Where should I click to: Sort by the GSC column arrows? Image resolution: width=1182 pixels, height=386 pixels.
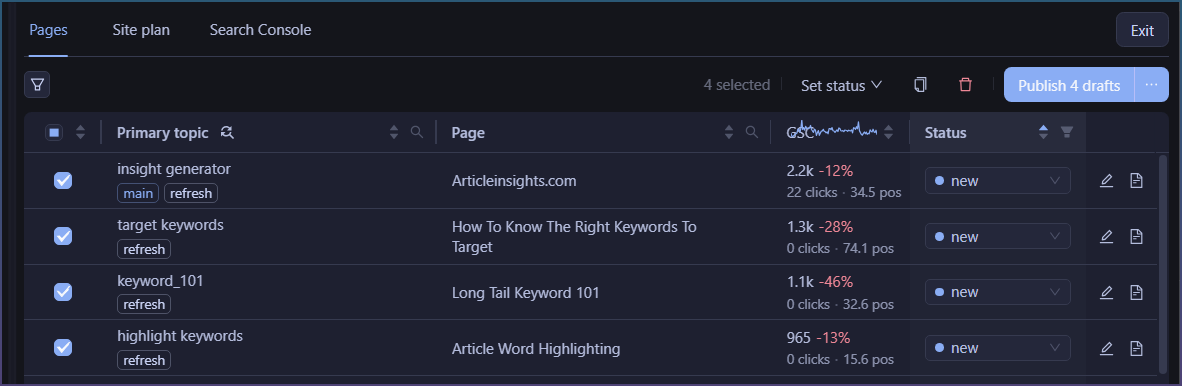click(x=889, y=132)
